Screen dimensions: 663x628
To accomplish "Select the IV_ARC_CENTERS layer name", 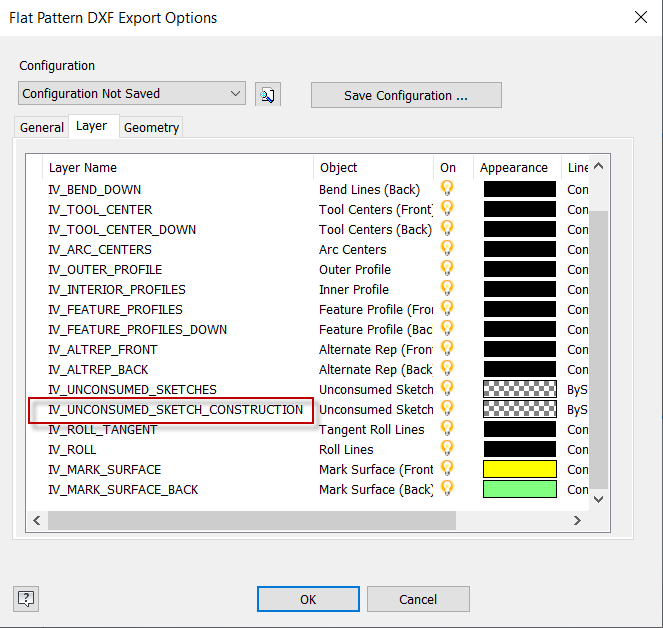I will (x=100, y=250).
